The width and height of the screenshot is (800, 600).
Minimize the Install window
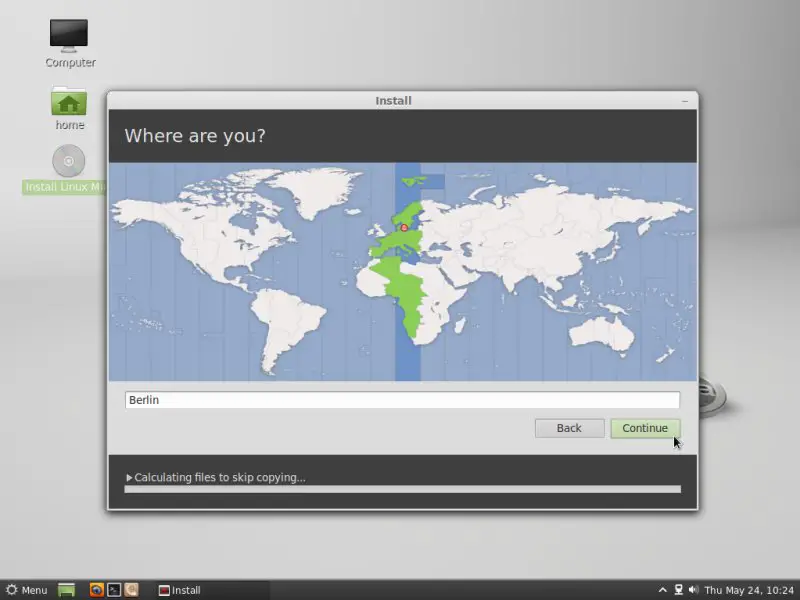point(685,101)
